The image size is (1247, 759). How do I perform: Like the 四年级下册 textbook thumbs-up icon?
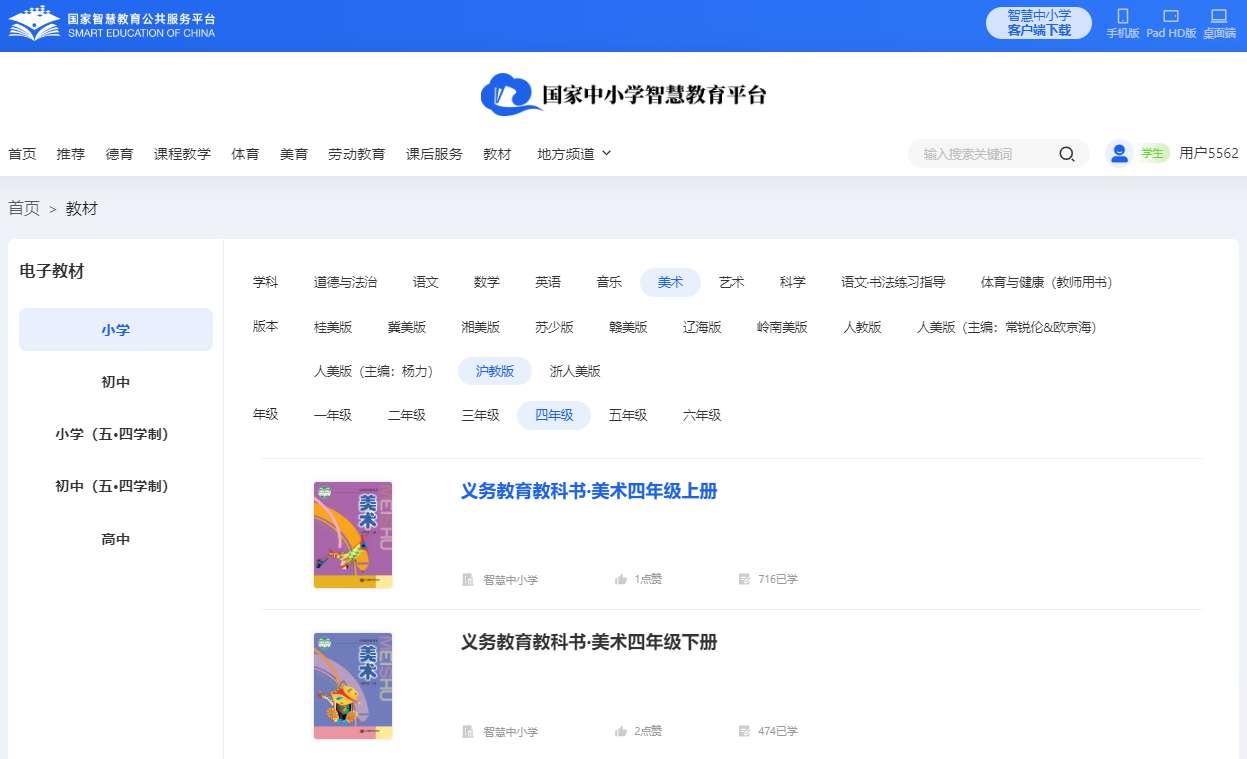coord(621,732)
